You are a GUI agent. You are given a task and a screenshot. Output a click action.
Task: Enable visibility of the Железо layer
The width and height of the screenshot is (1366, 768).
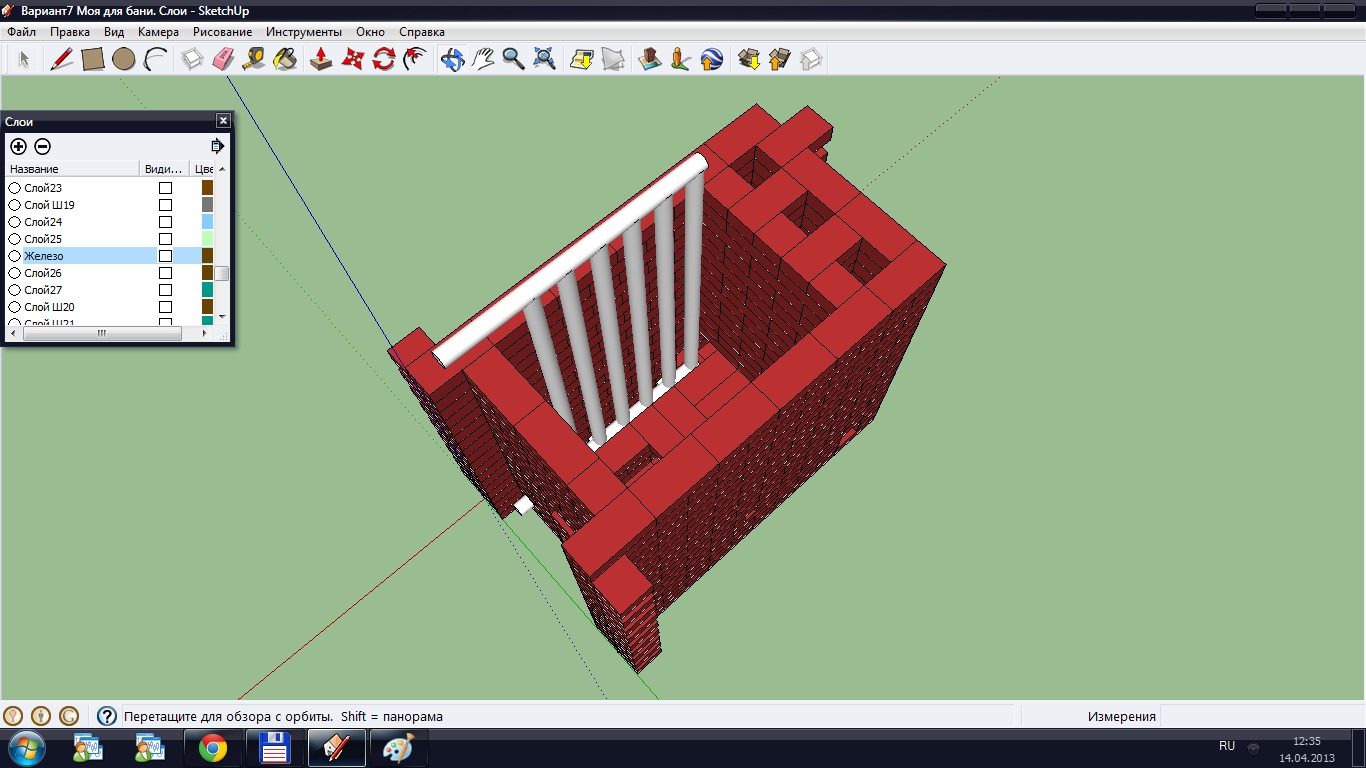166,256
